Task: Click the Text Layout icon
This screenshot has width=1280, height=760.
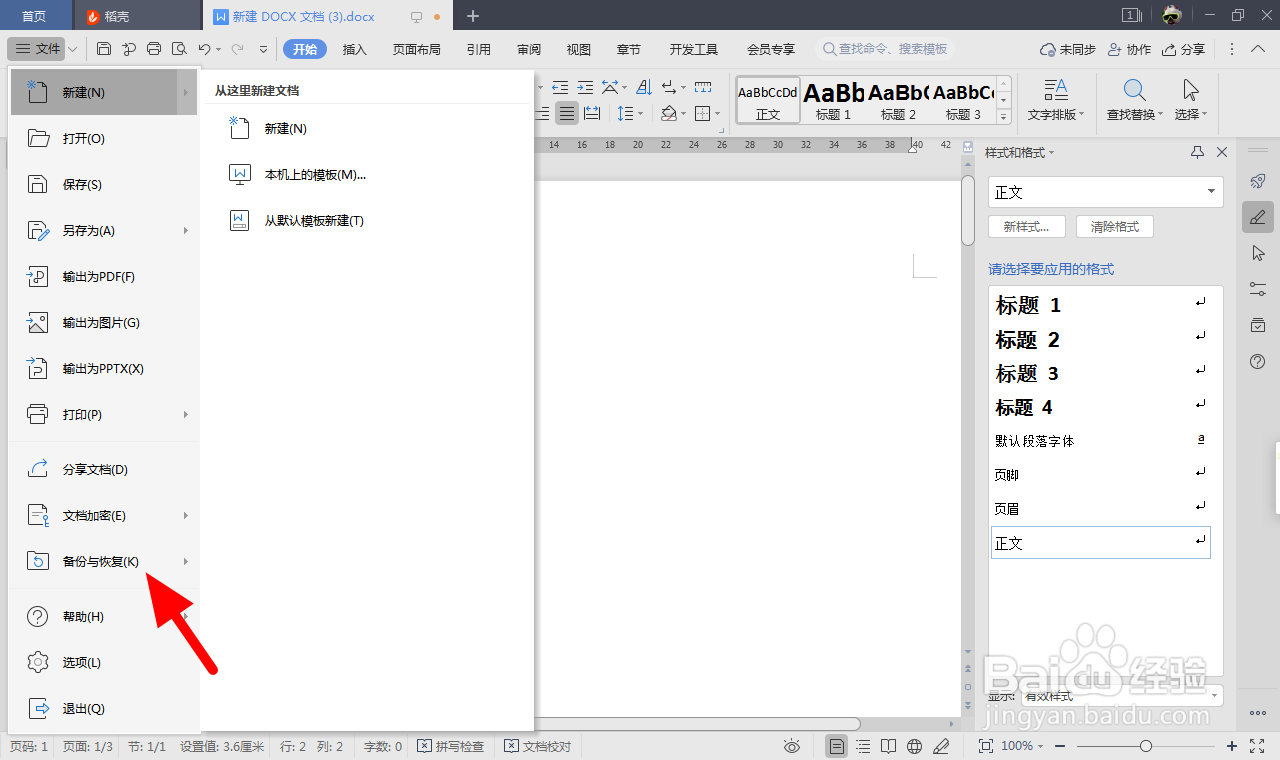Action: pyautogui.click(x=1056, y=91)
